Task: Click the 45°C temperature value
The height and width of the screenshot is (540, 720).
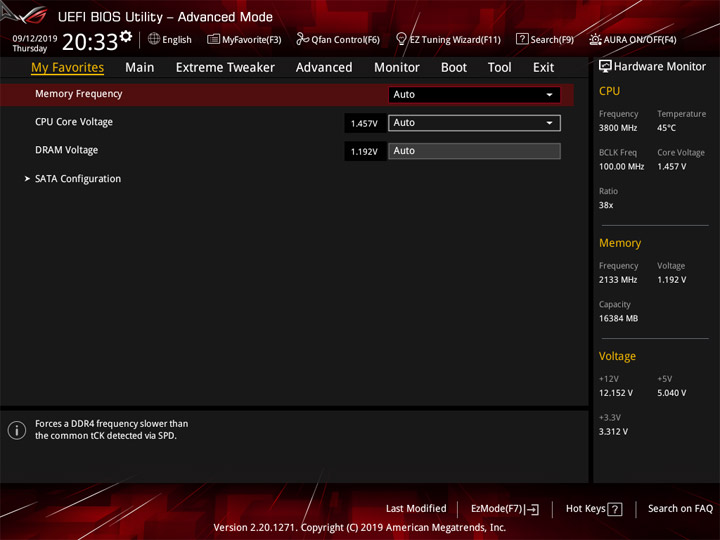Action: click(666, 128)
